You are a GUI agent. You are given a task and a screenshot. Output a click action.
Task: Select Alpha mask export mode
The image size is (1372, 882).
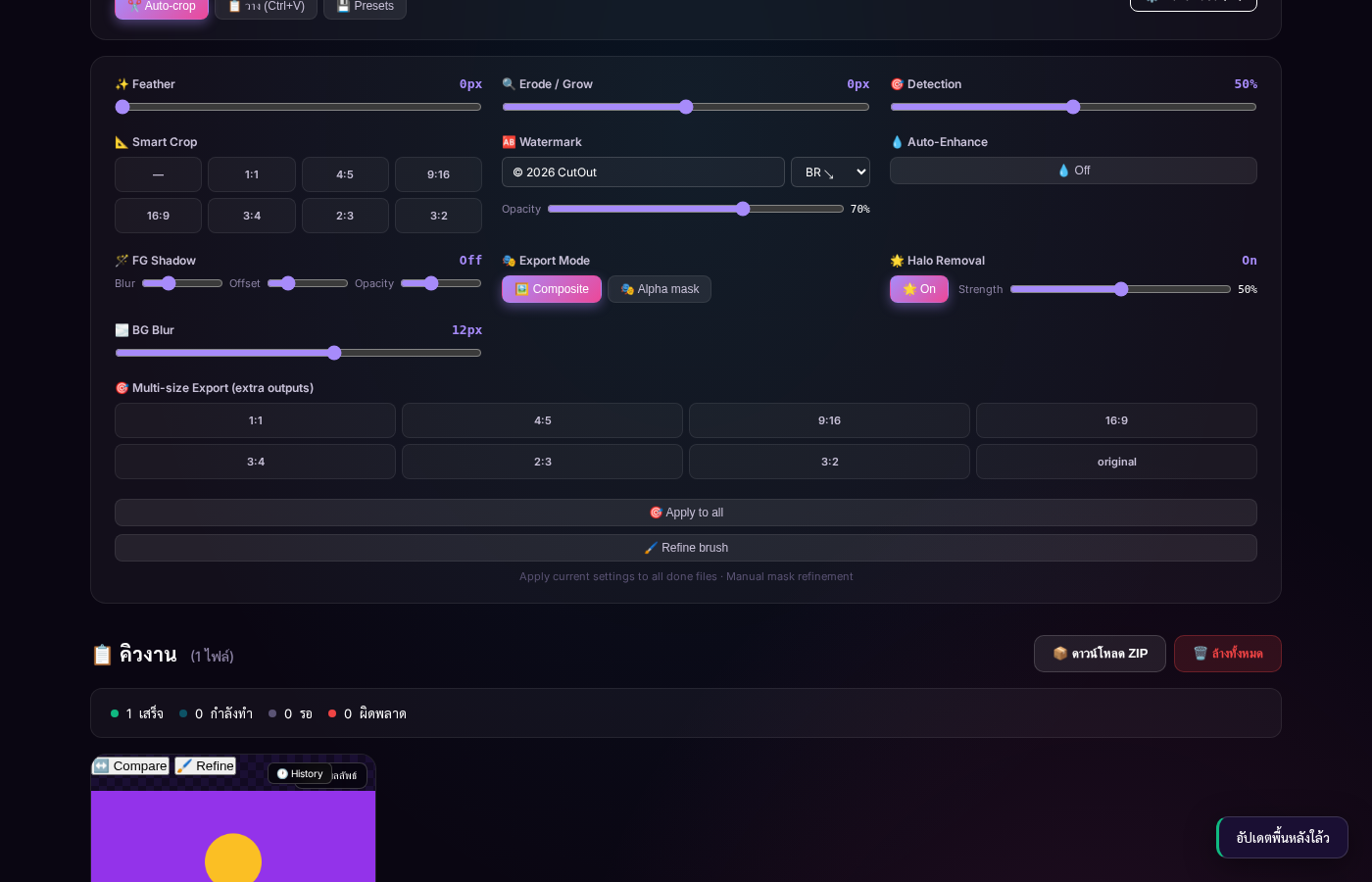[x=660, y=289]
